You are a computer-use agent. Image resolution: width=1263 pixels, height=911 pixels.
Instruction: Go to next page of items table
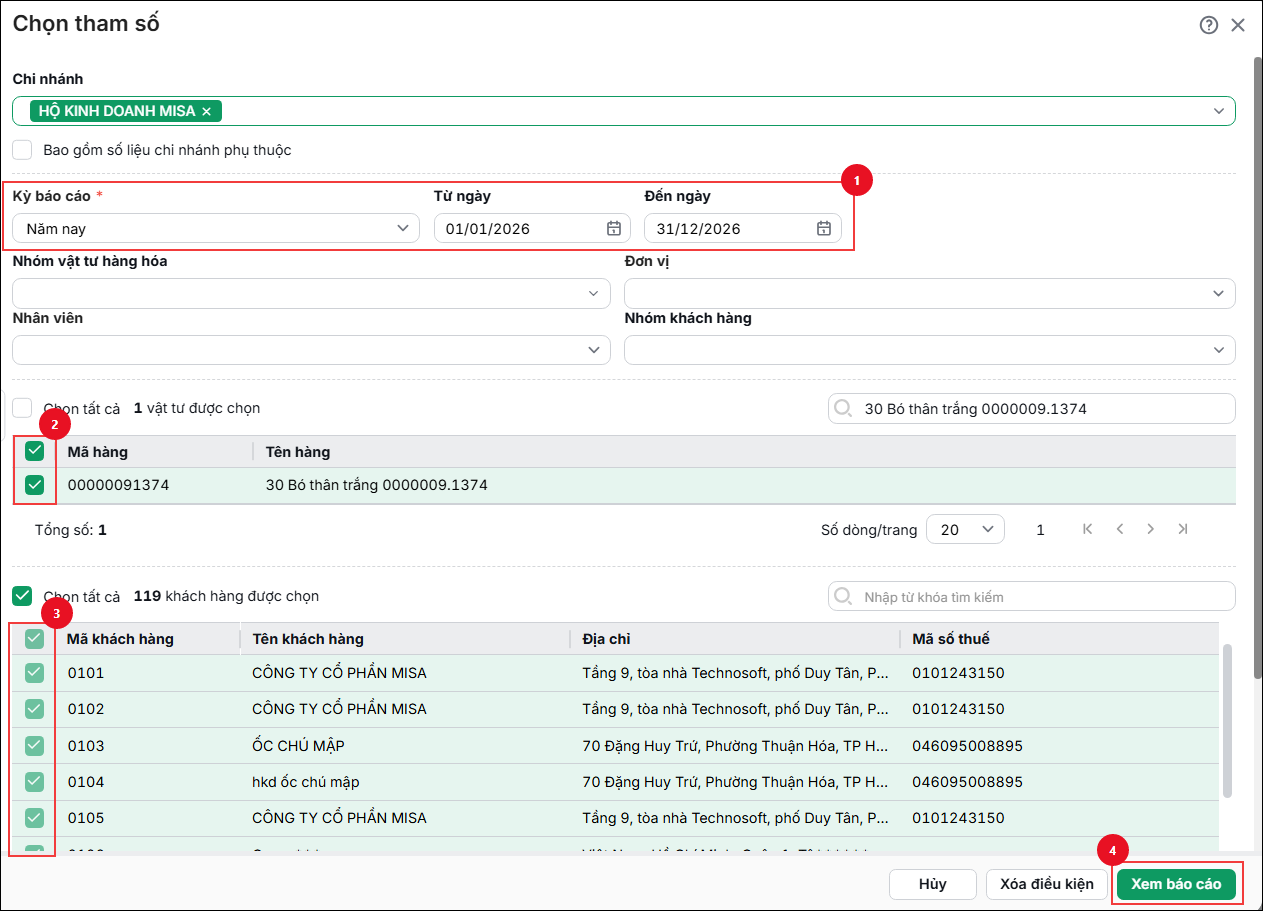(x=1151, y=529)
